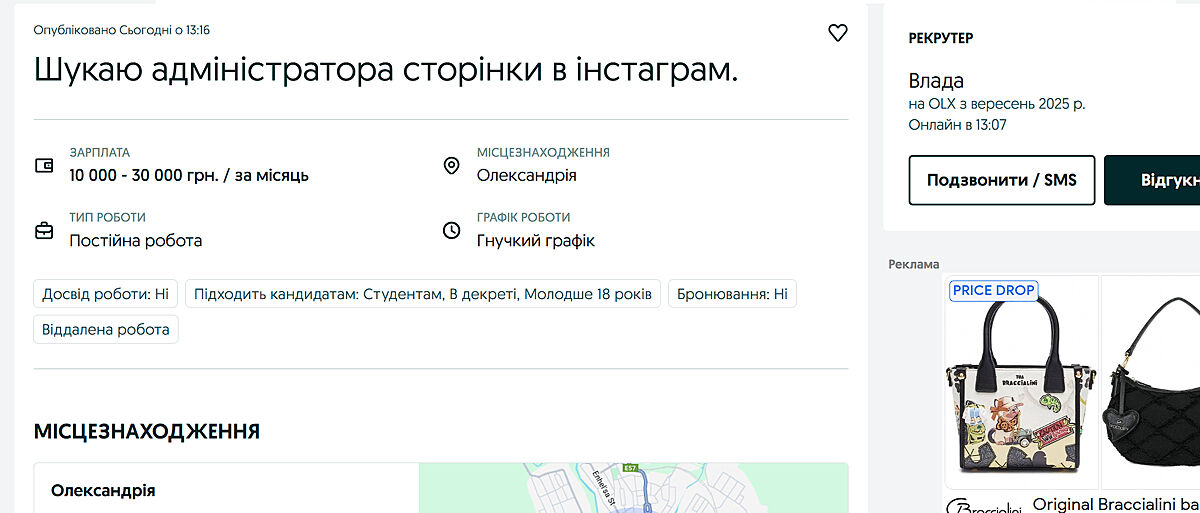
Task: Click the heart favorite icon
Action: pyautogui.click(x=838, y=33)
